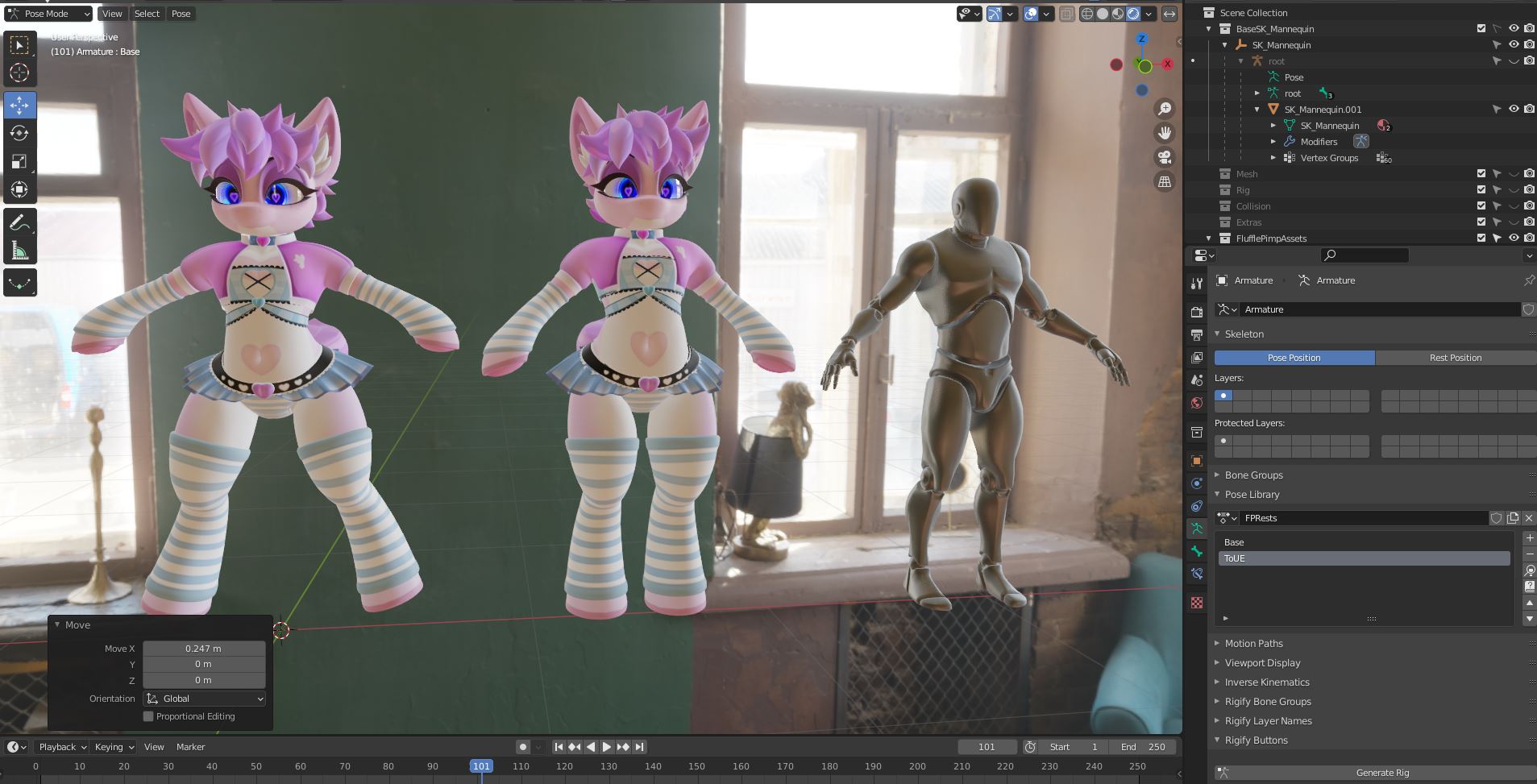
Task: Select Base pose in library list
Action: point(1364,542)
